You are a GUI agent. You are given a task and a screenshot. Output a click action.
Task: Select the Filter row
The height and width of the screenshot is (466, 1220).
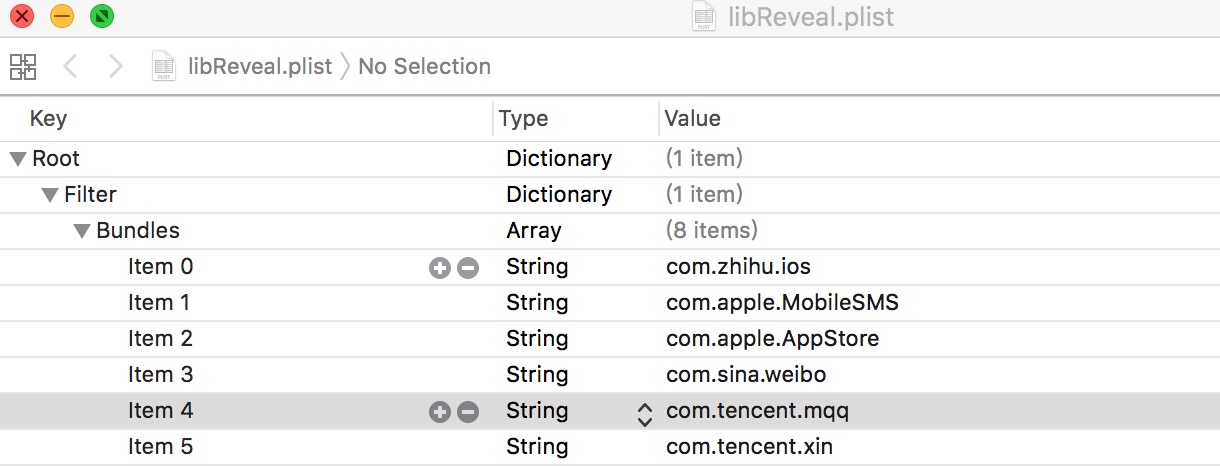pyautogui.click(x=610, y=195)
